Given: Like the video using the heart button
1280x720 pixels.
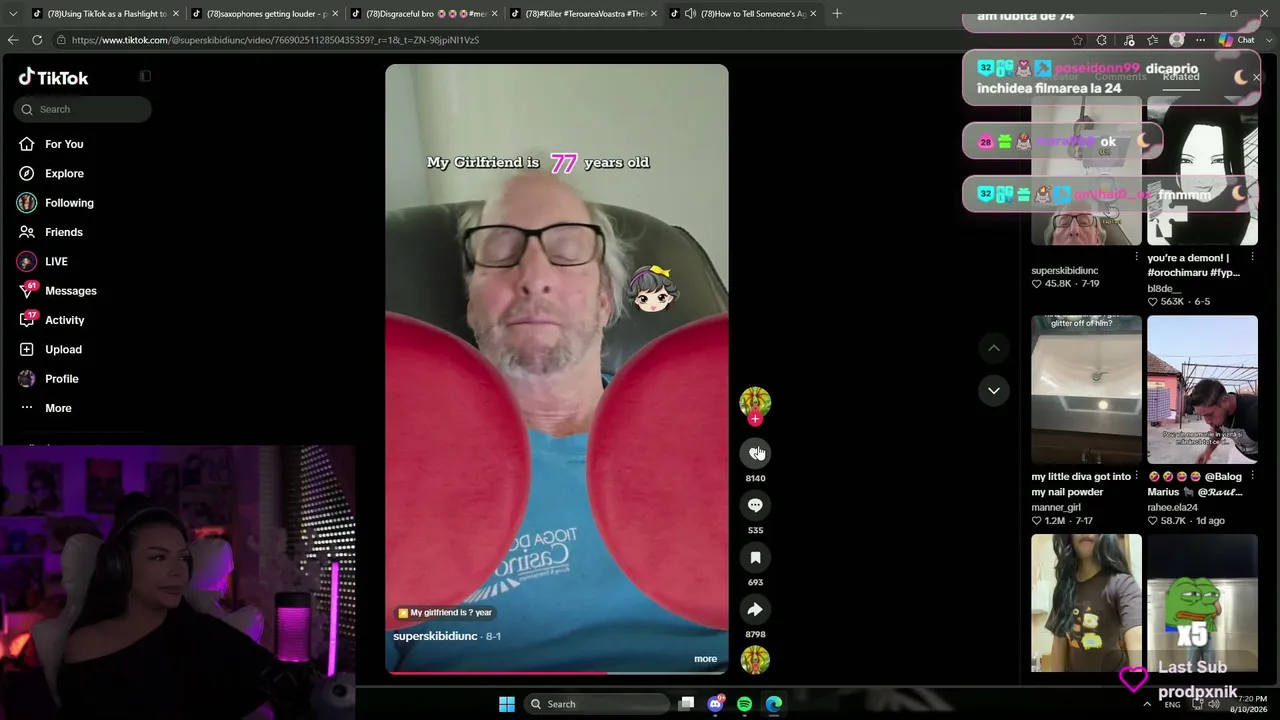Looking at the screenshot, I should point(755,453).
